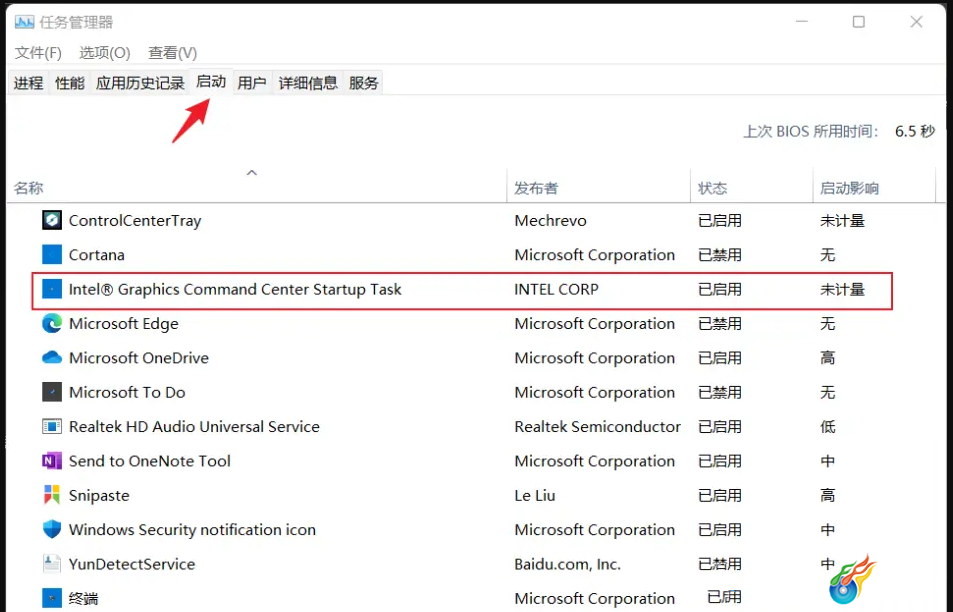Open the 应用历史记录 tab
Screen dimensions: 953x612
pyautogui.click(x=140, y=83)
